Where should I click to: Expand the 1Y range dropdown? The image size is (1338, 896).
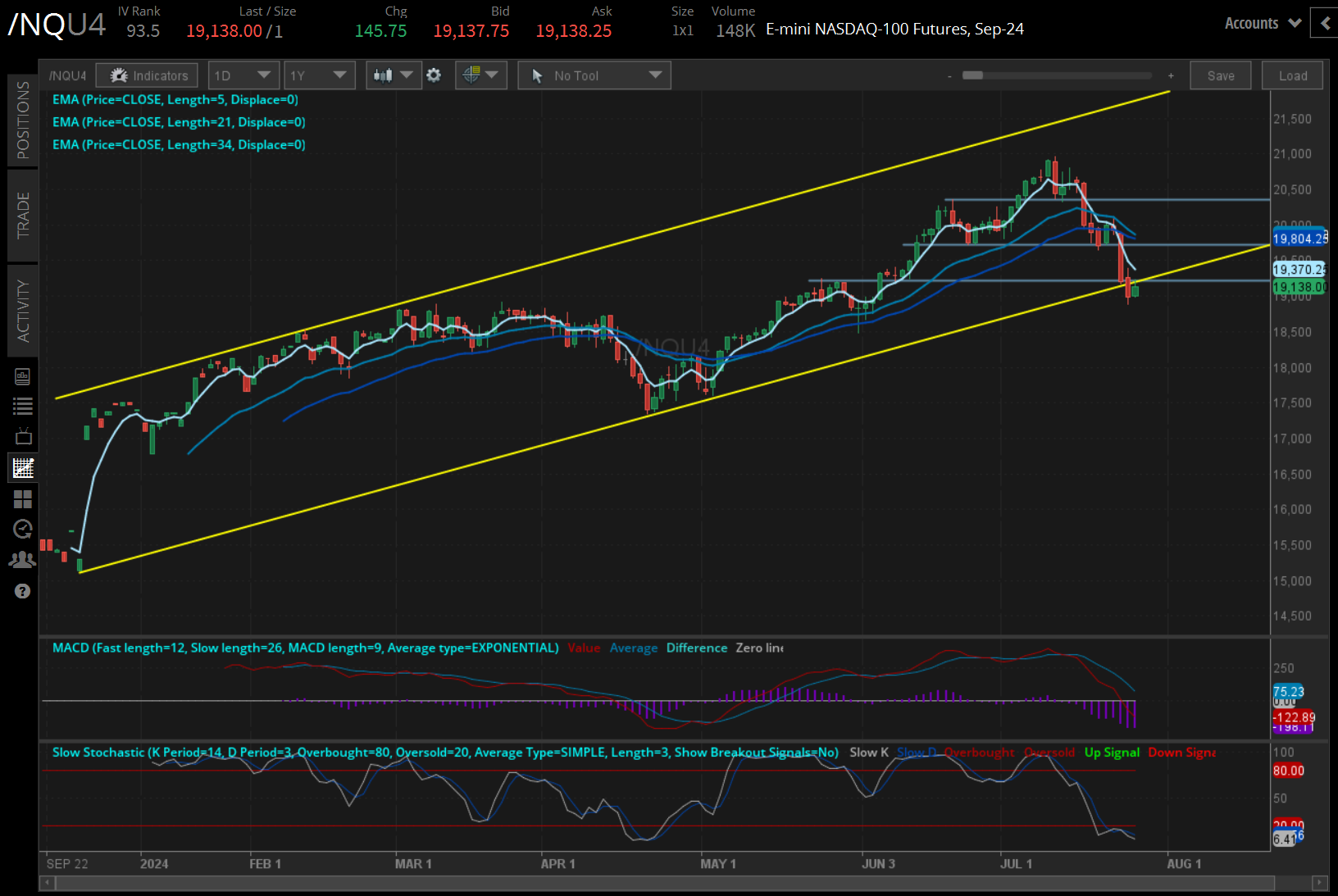(x=319, y=75)
